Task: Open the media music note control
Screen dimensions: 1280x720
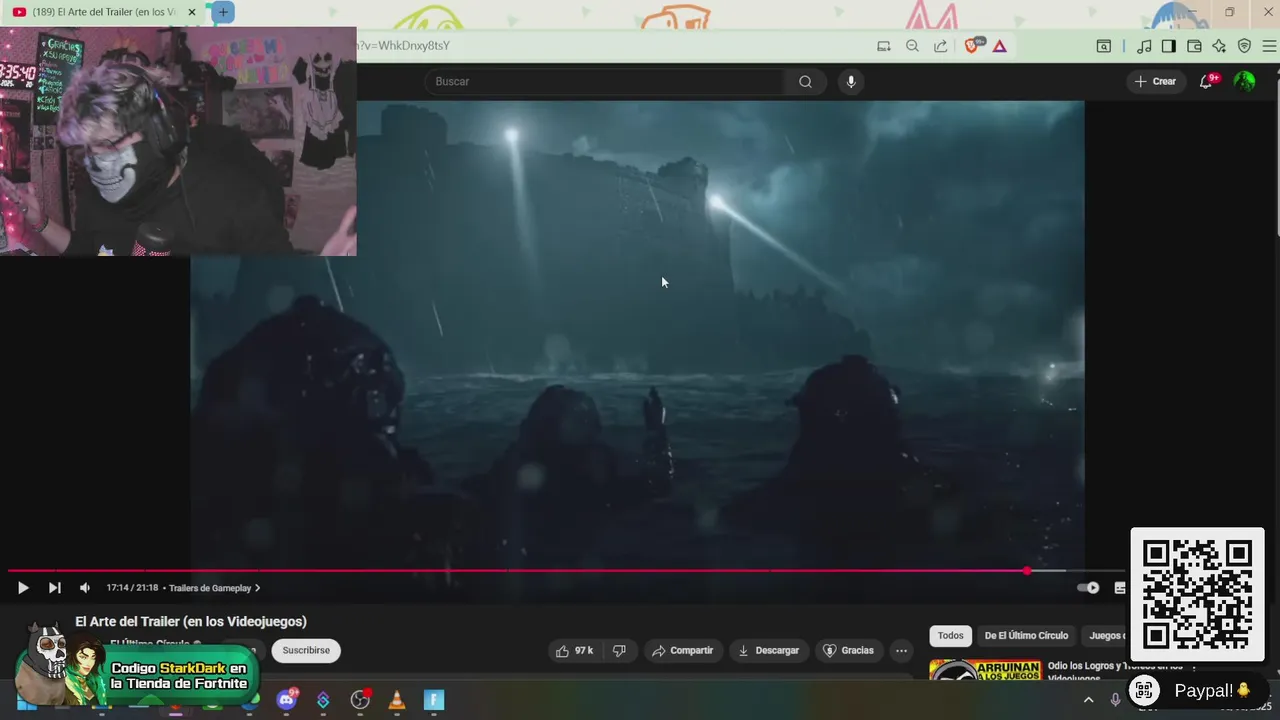Action: (x=1144, y=46)
